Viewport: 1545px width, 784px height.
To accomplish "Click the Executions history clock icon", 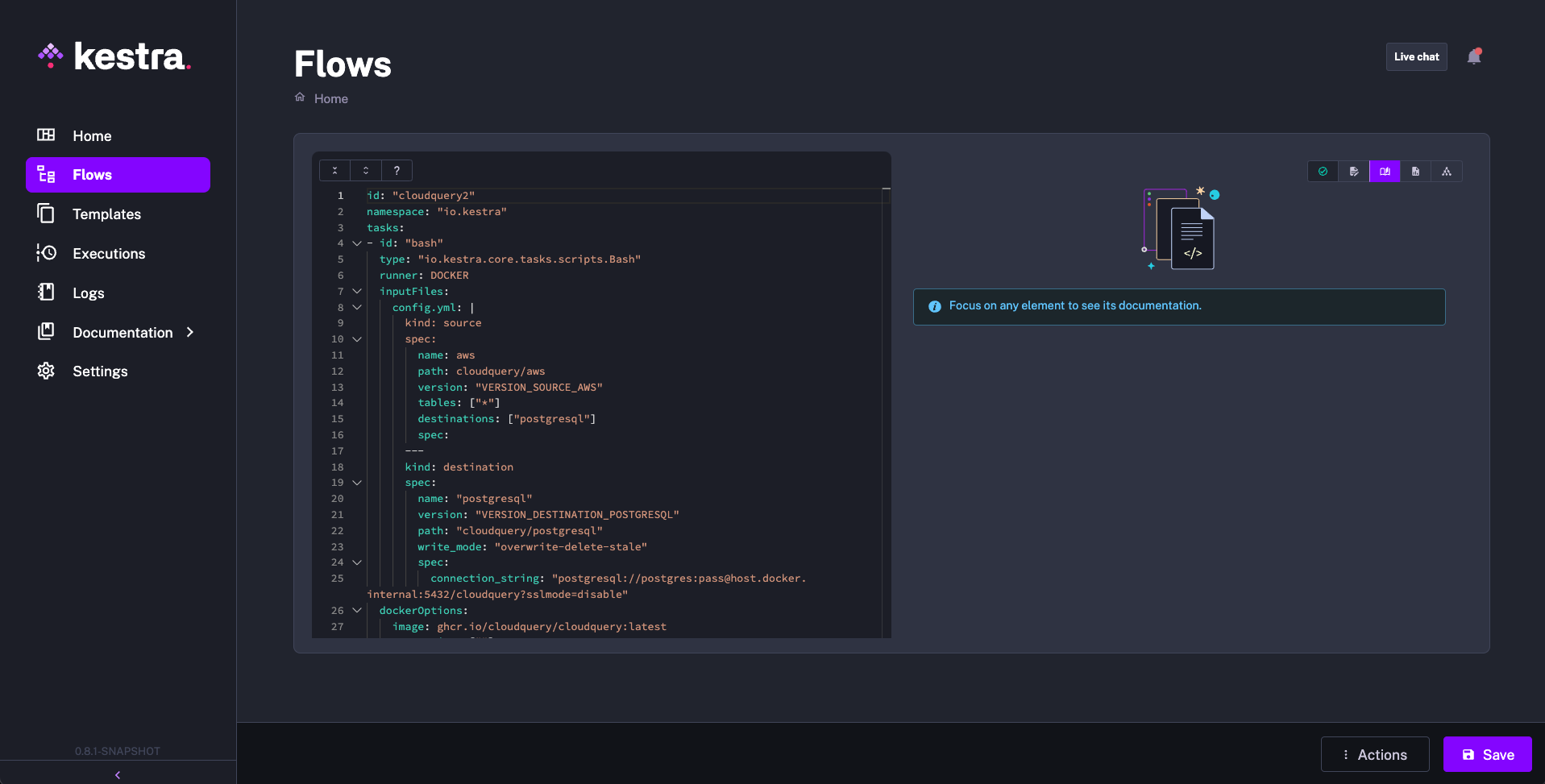I will (46, 253).
